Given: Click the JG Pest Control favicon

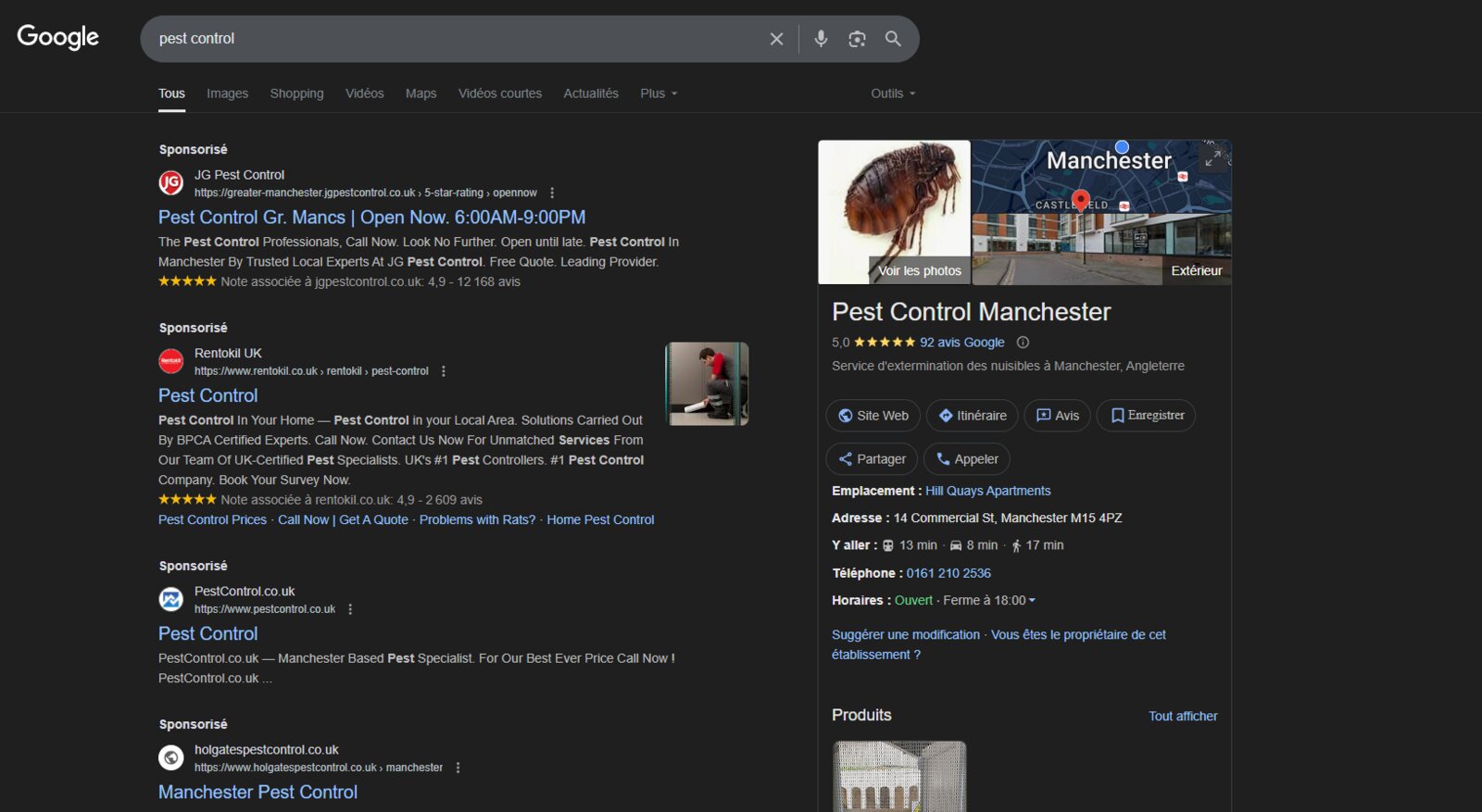Looking at the screenshot, I should pos(171,183).
